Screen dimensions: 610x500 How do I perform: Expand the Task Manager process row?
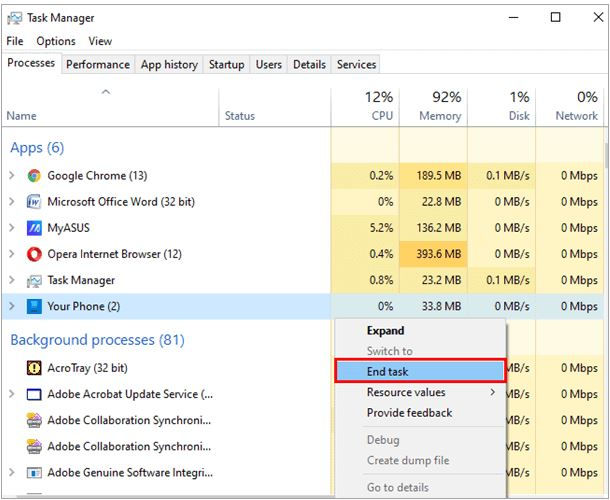tap(12, 280)
